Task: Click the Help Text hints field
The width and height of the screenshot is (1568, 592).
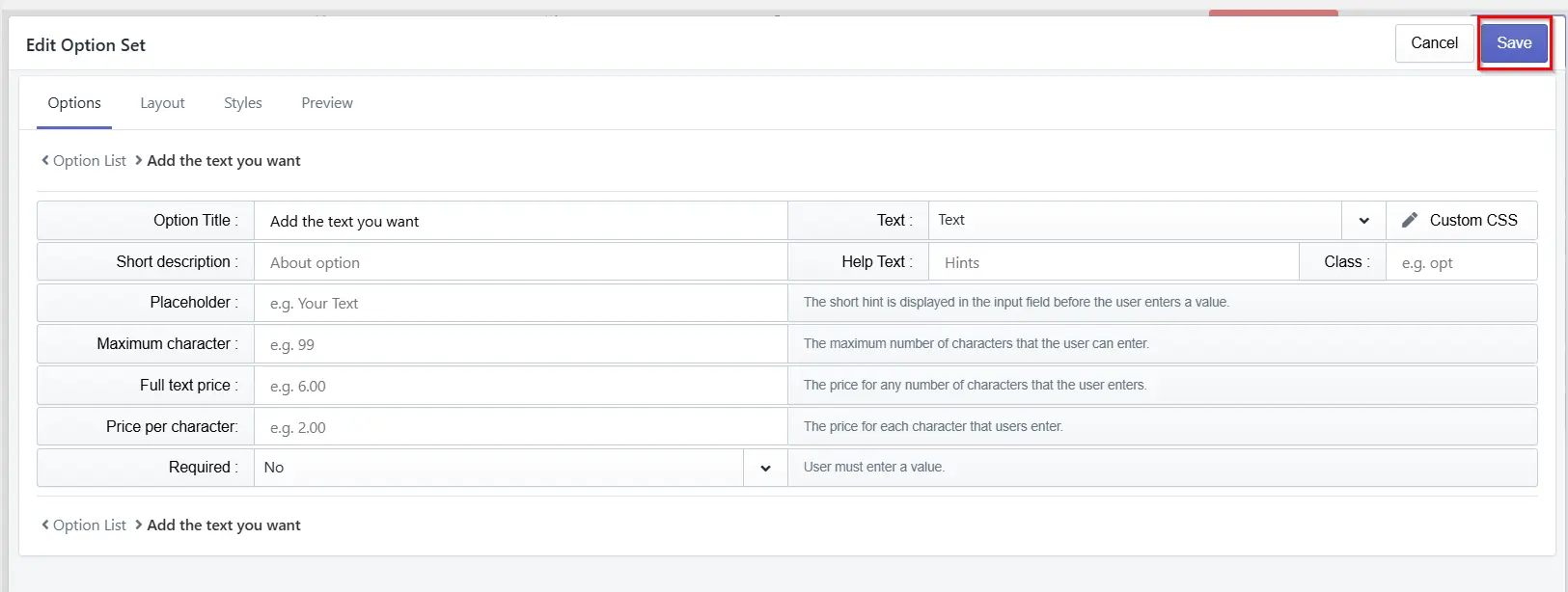Action: coord(1114,262)
